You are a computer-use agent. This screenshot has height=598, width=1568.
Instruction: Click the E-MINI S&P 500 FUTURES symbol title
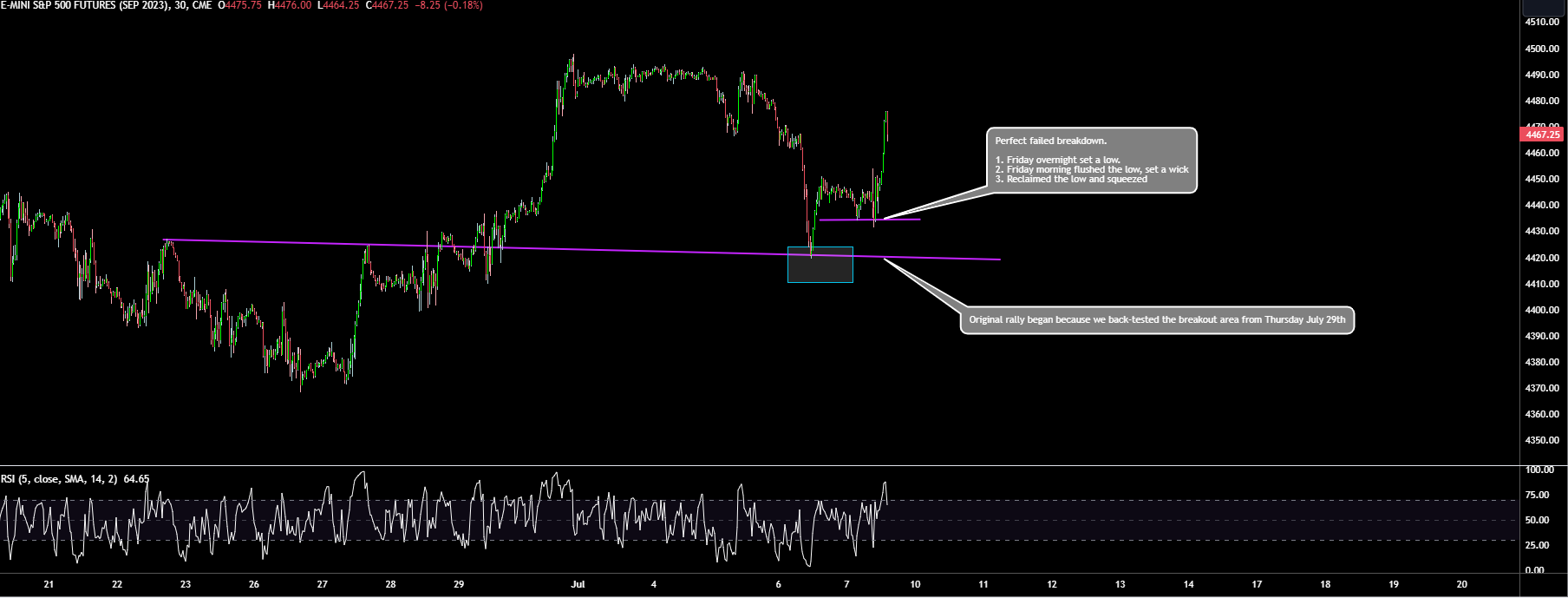click(84, 5)
